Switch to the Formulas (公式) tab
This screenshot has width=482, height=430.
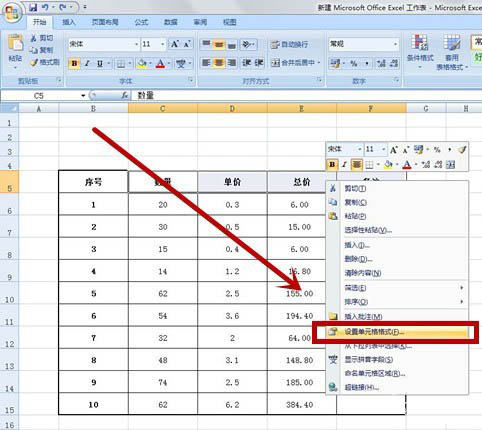pos(141,22)
